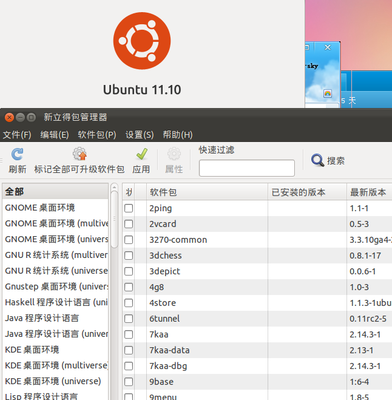Open the 软件包(P) menu
Image resolution: width=392 pixels, height=400 pixels.
(x=97, y=135)
